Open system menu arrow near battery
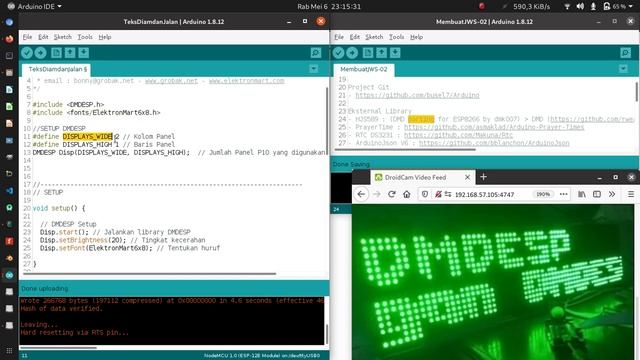Image resolution: width=640 pixels, height=360 pixels. [x=631, y=6]
